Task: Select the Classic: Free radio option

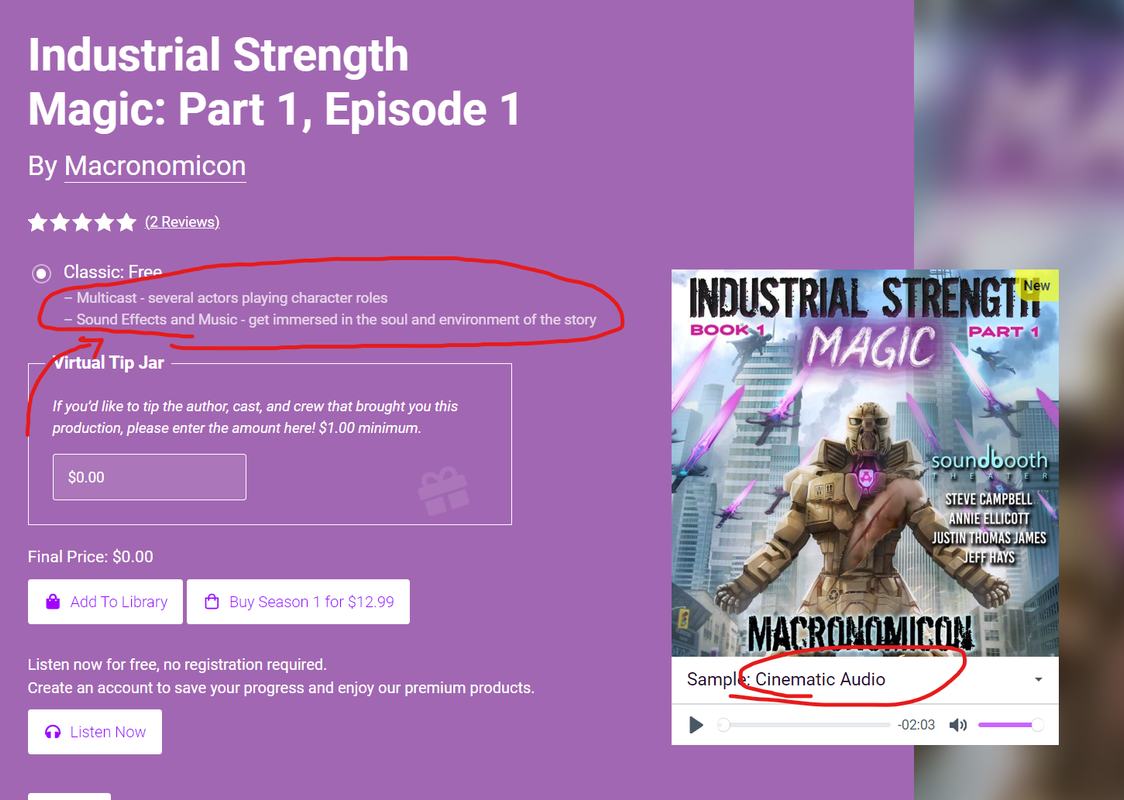Action: click(x=42, y=273)
